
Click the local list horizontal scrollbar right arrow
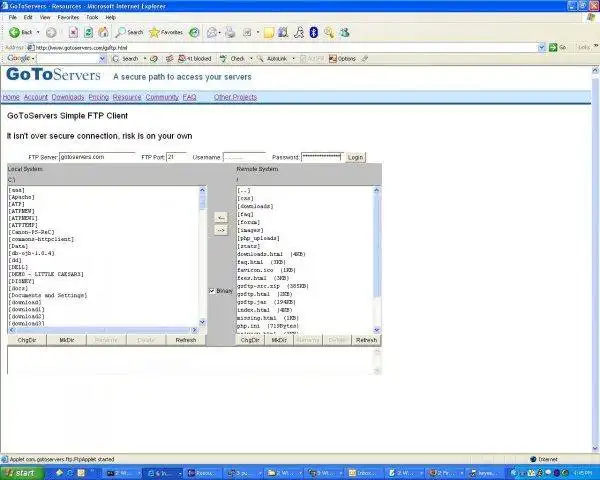click(x=195, y=330)
